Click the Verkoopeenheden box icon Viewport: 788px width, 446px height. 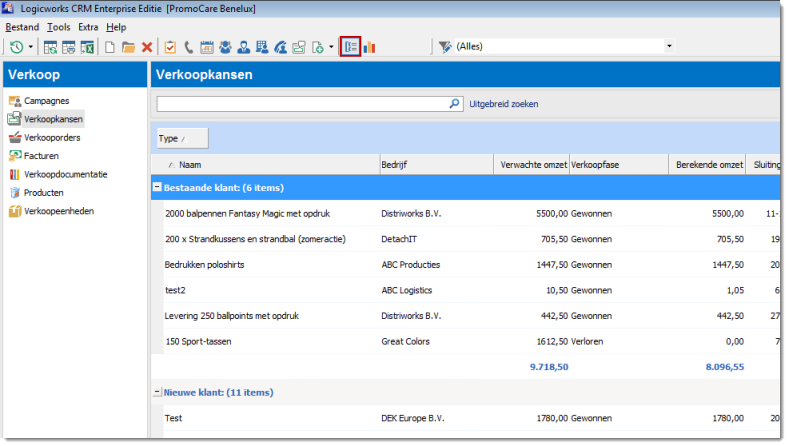coord(15,211)
